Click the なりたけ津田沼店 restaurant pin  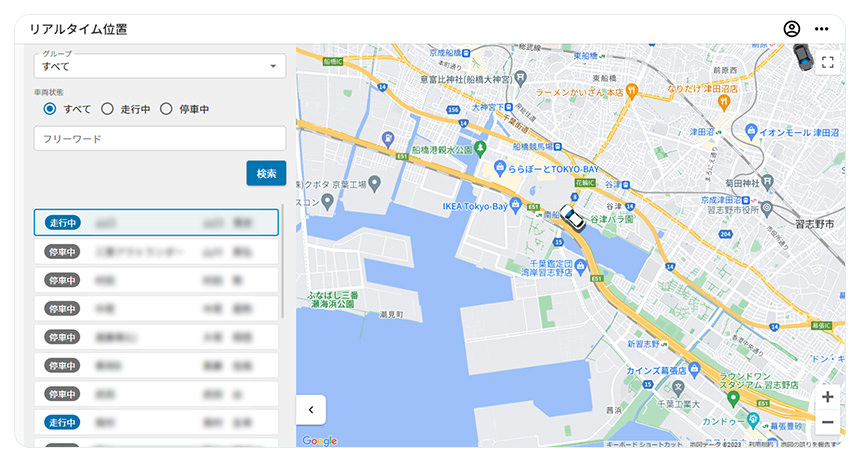click(724, 101)
